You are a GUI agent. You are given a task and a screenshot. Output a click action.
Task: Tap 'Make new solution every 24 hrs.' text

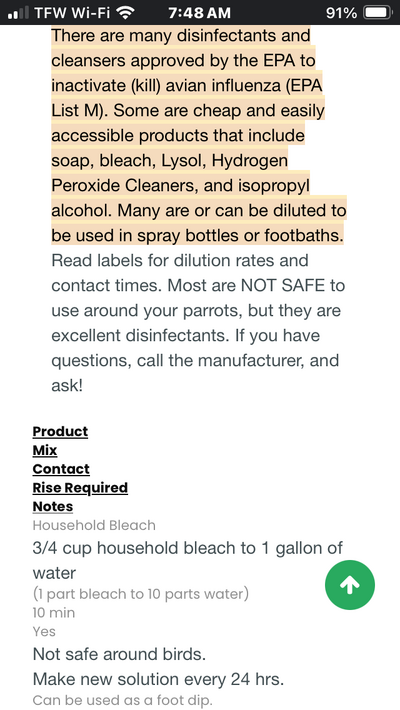point(158,679)
